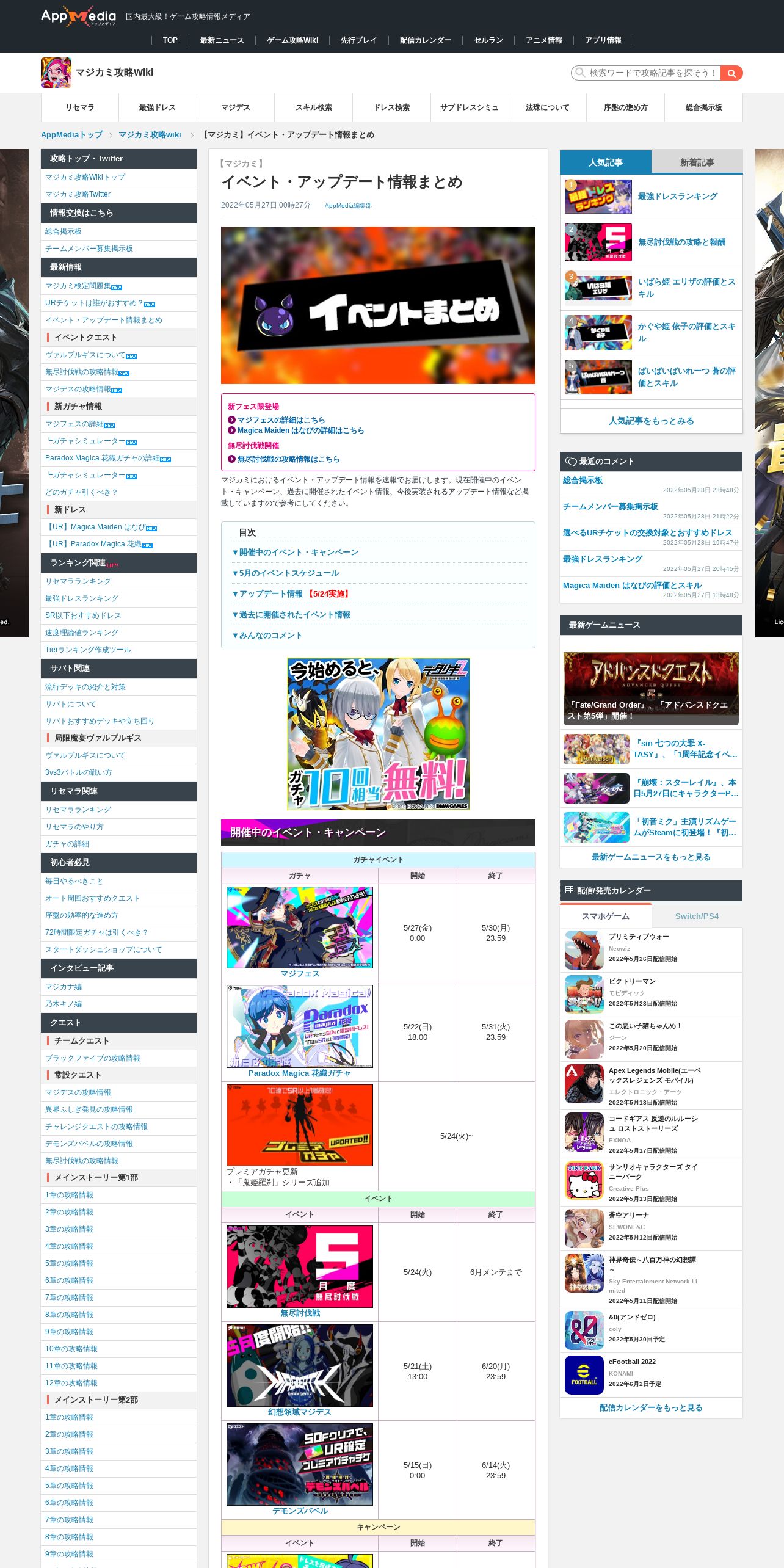Select the 総合掲示板 wiki menu tab

tap(703, 107)
